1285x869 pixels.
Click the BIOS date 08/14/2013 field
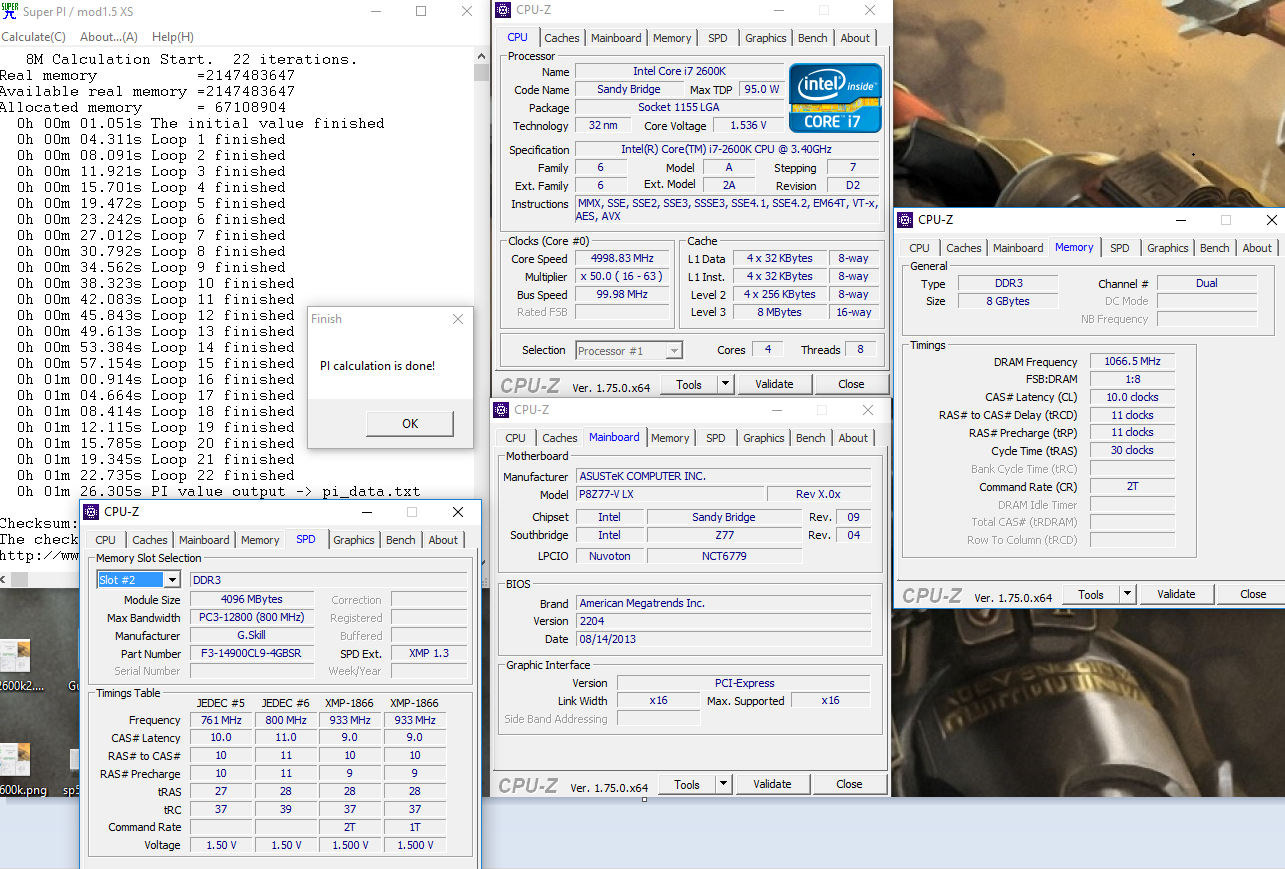click(x=724, y=639)
